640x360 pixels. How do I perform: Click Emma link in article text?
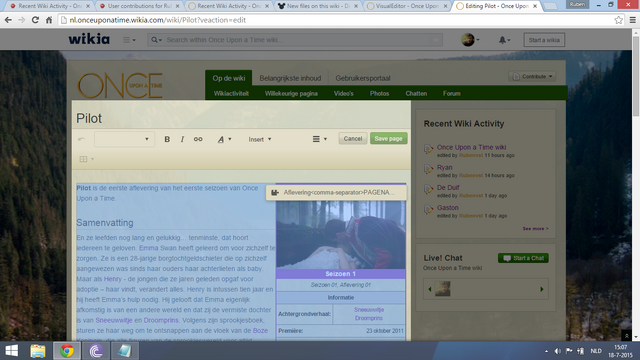click(149, 248)
